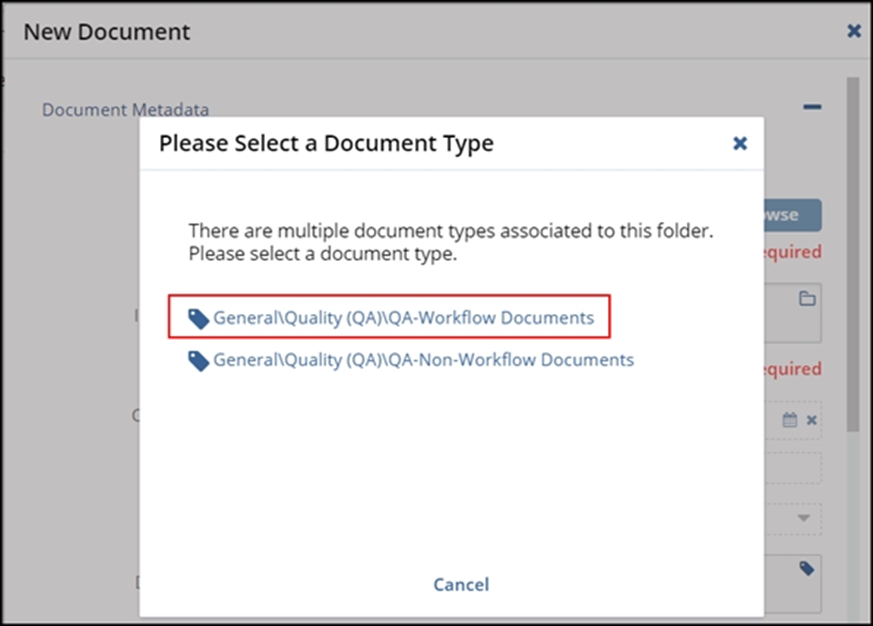Close the Please Select a Document Type dialog

[x=740, y=143]
